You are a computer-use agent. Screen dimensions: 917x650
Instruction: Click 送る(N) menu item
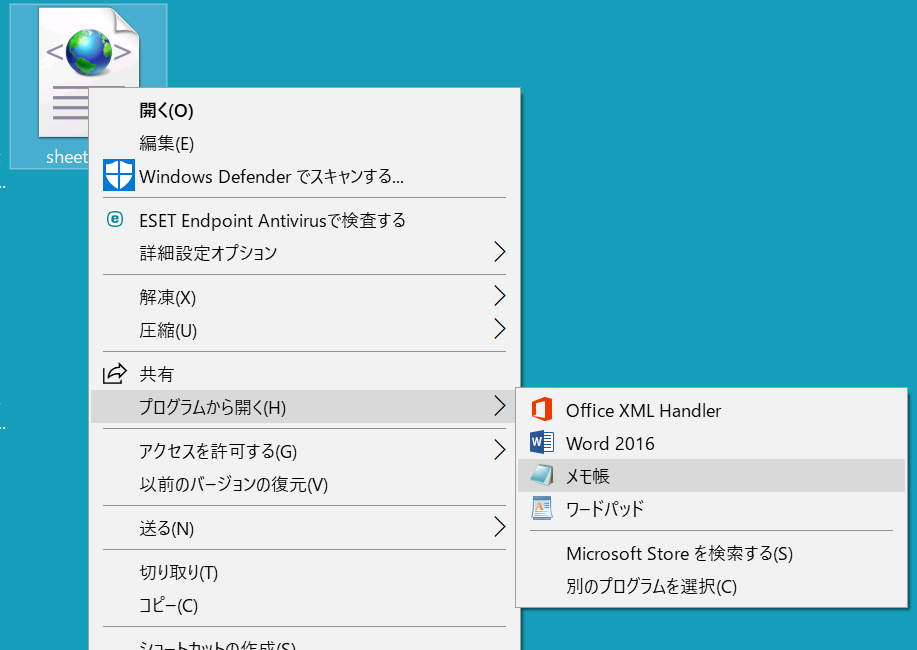[304, 528]
